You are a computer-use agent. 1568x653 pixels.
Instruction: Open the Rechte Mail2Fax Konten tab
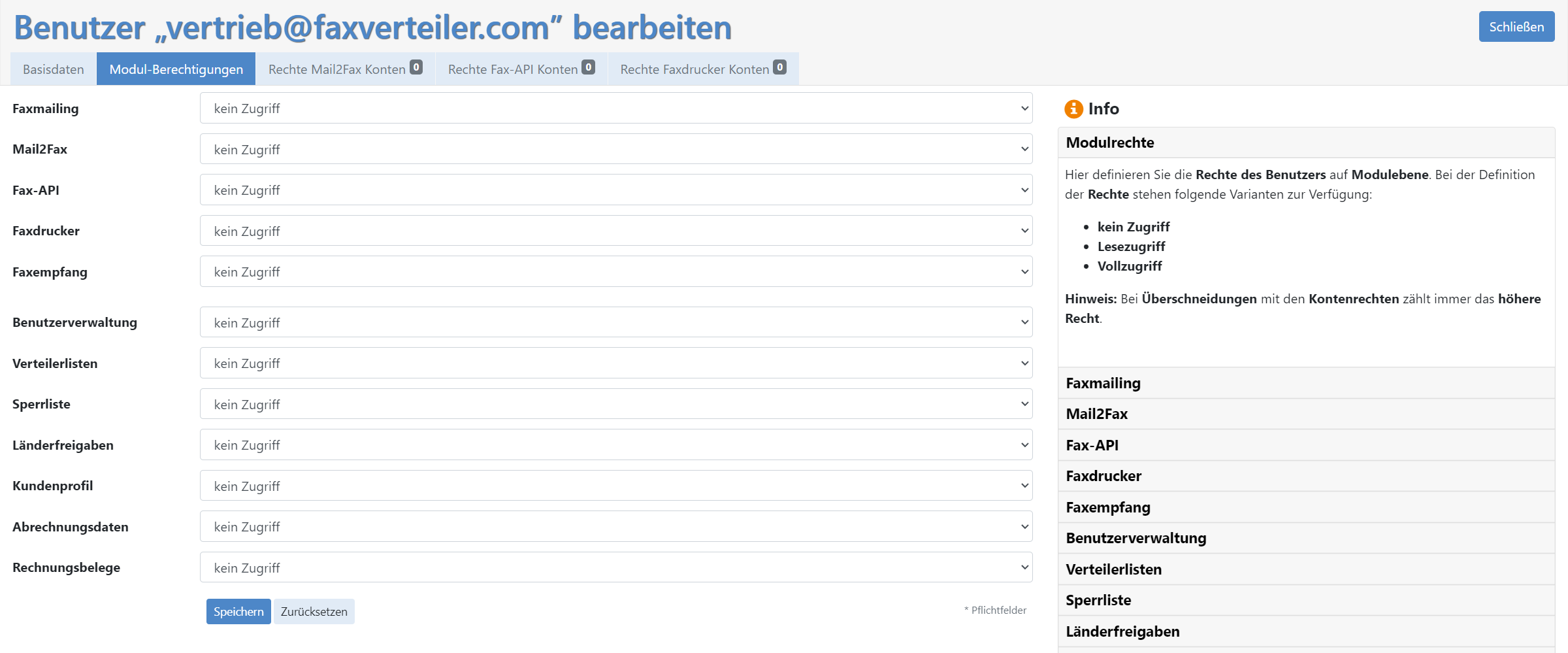[x=346, y=69]
